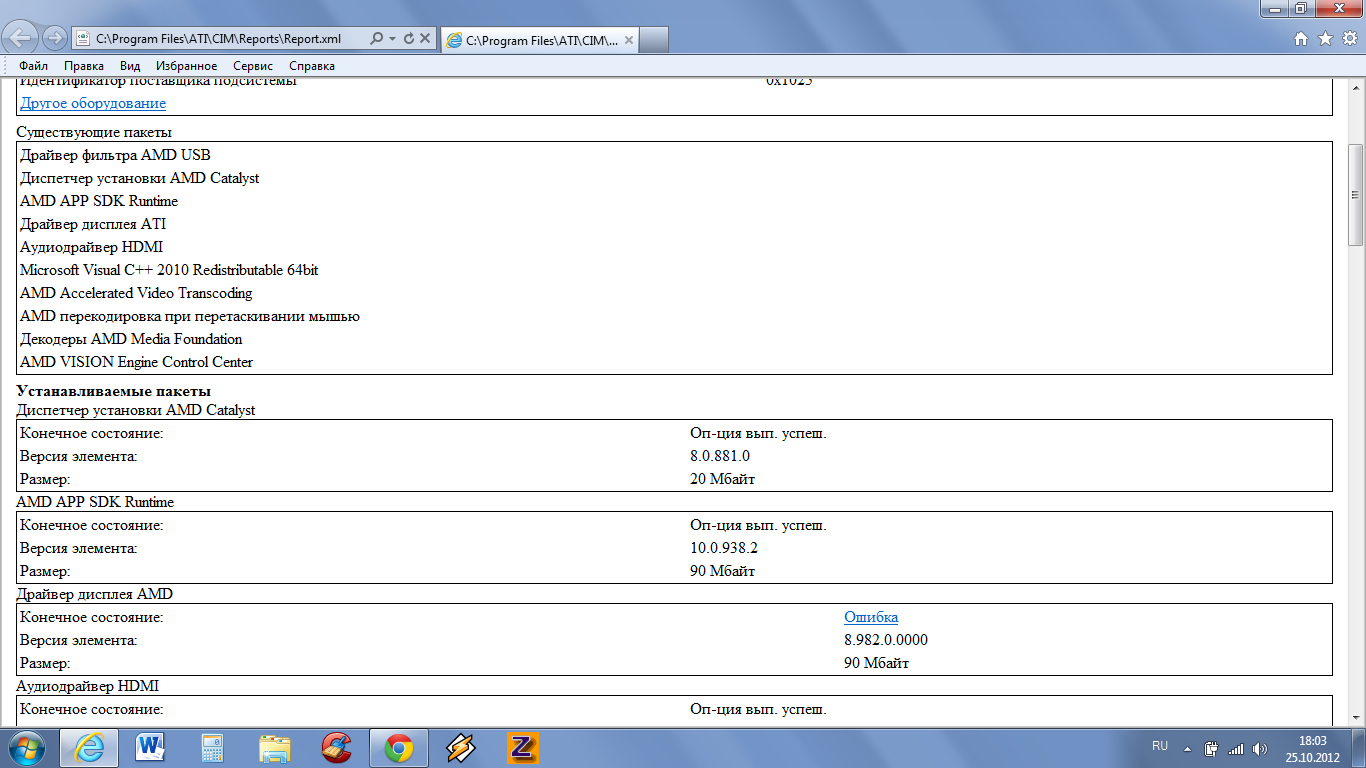
Task: Open the Избранное menu
Action: tap(186, 66)
